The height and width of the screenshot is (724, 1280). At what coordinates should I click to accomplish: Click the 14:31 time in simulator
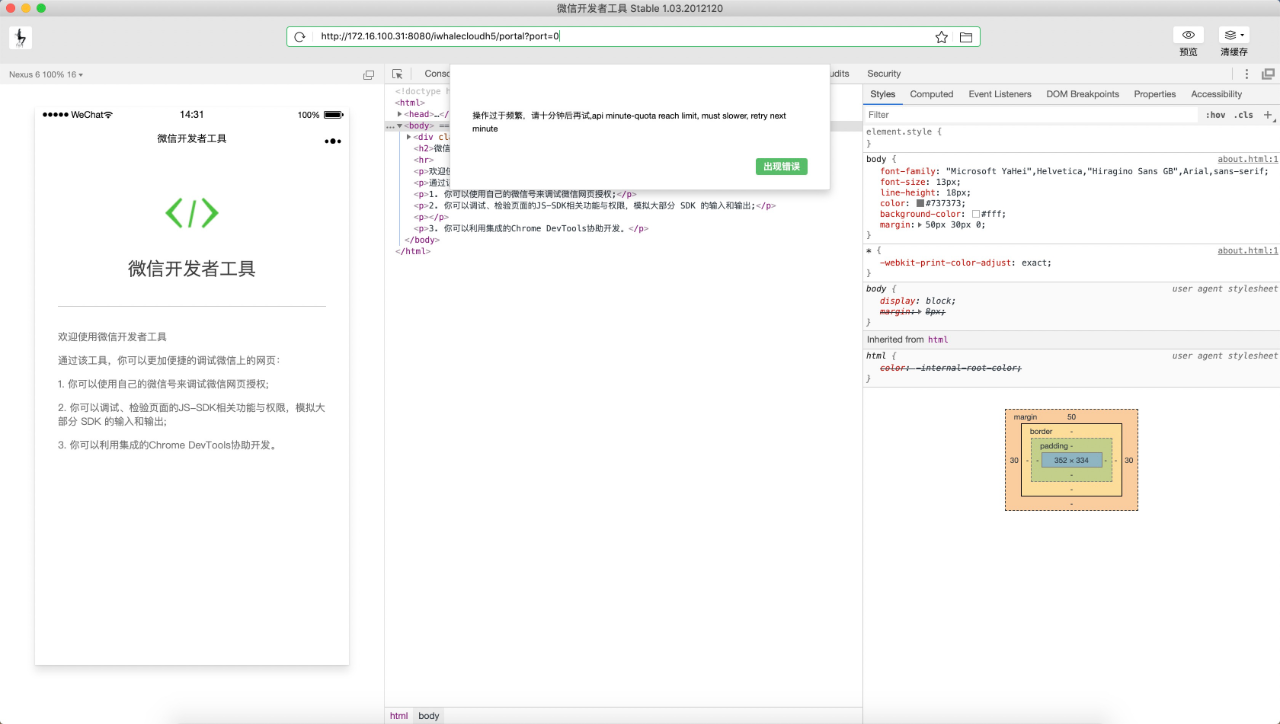click(x=192, y=115)
